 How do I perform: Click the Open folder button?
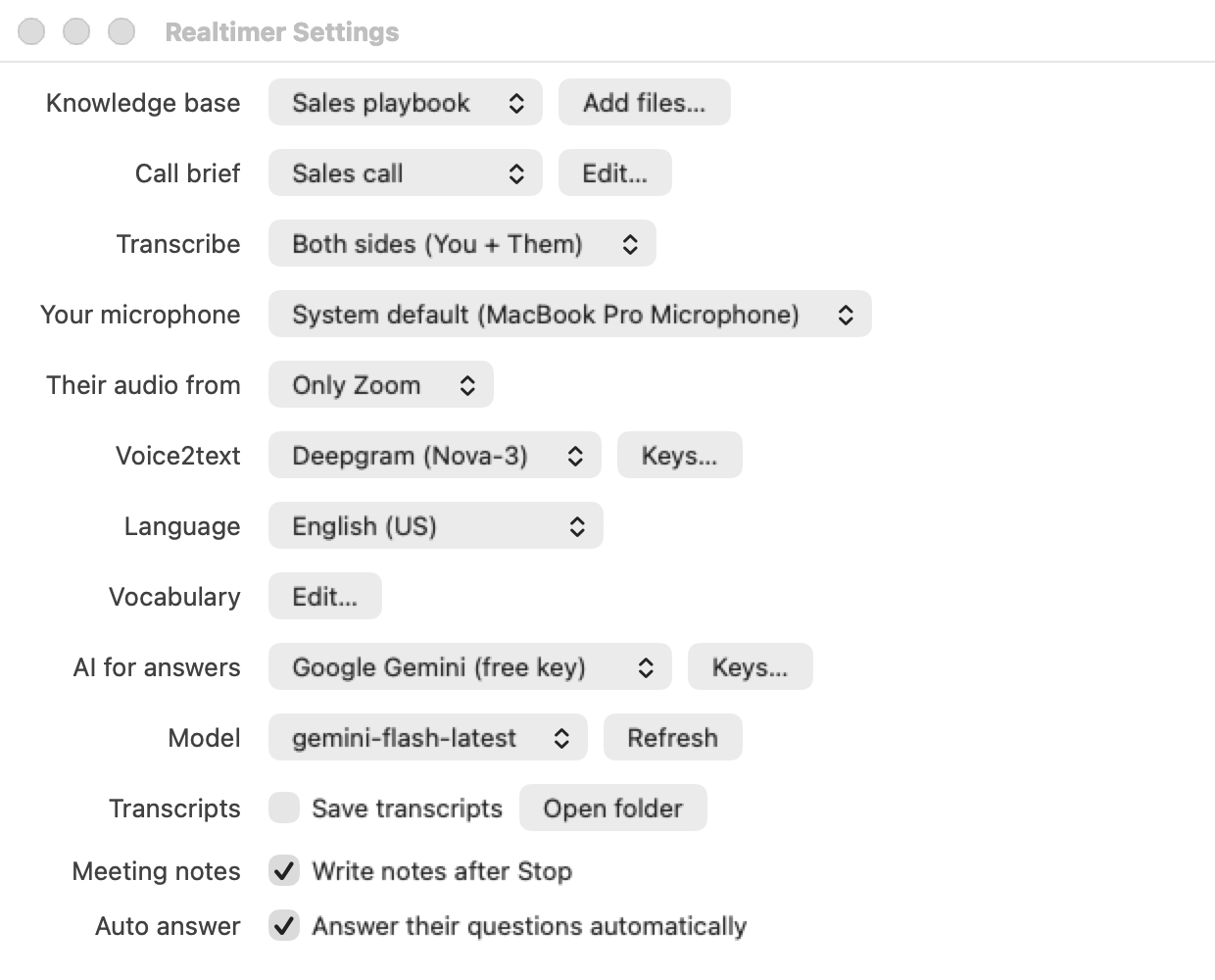[612, 808]
